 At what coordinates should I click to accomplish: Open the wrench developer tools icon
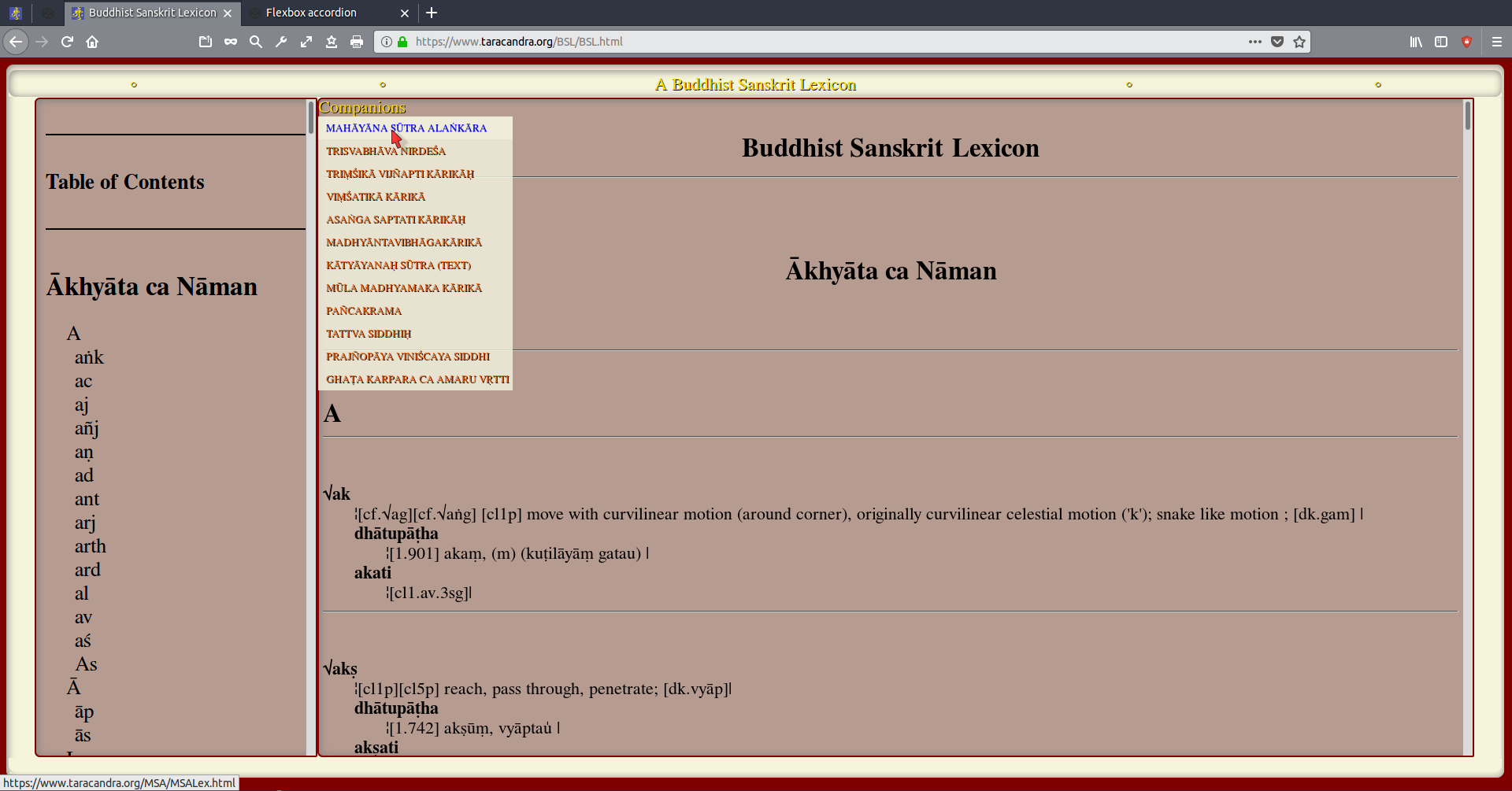tap(281, 42)
